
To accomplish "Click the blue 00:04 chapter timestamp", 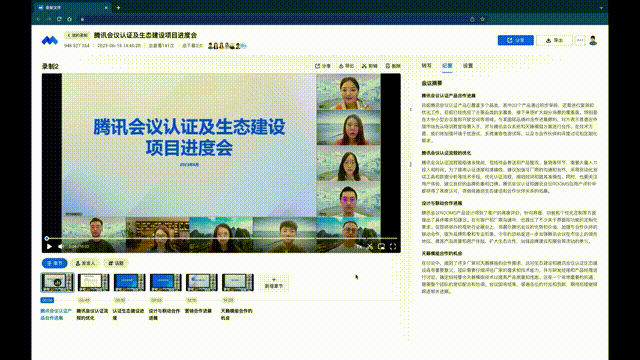I will (47, 300).
